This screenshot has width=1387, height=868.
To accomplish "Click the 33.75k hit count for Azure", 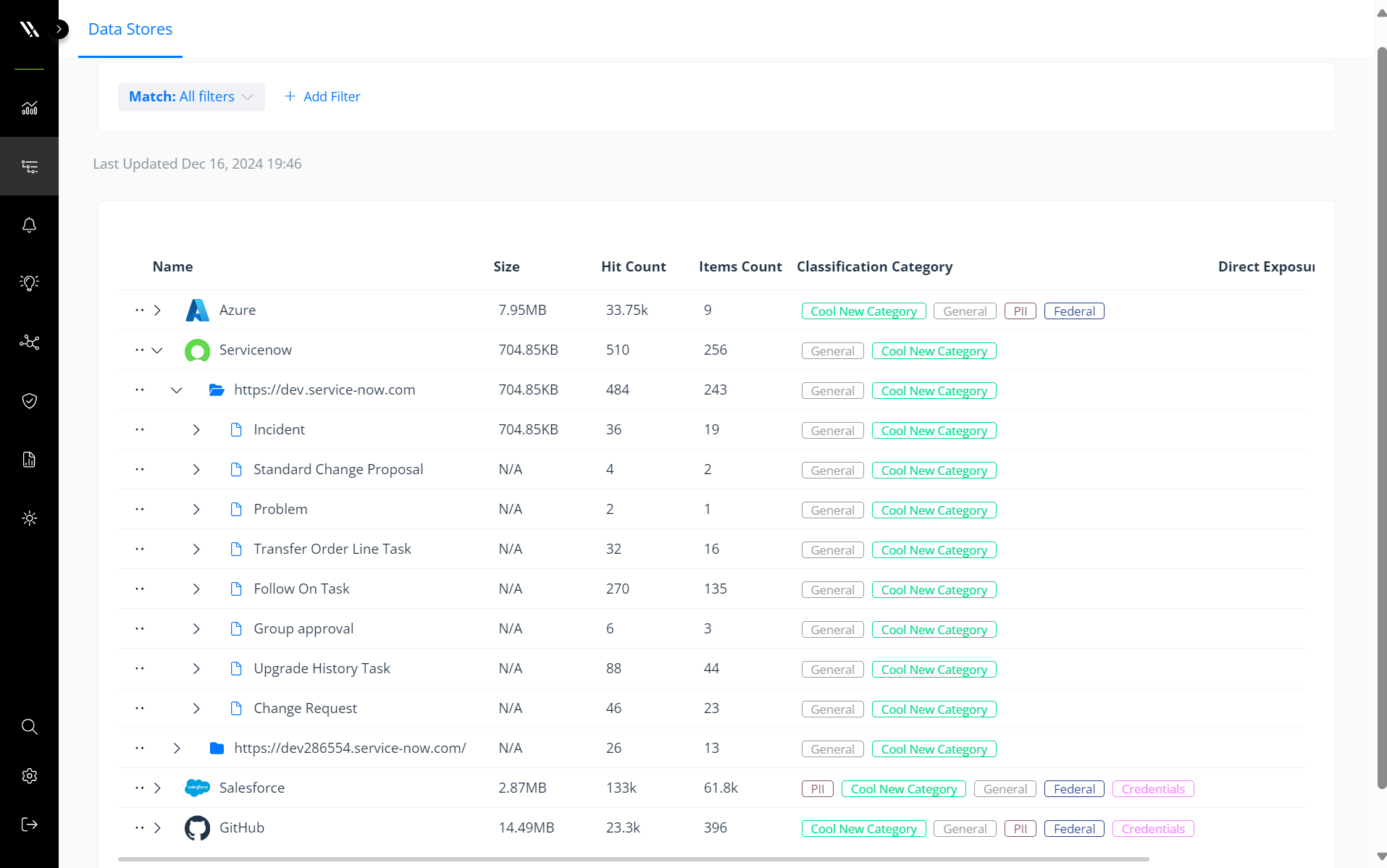I will pos(627,310).
